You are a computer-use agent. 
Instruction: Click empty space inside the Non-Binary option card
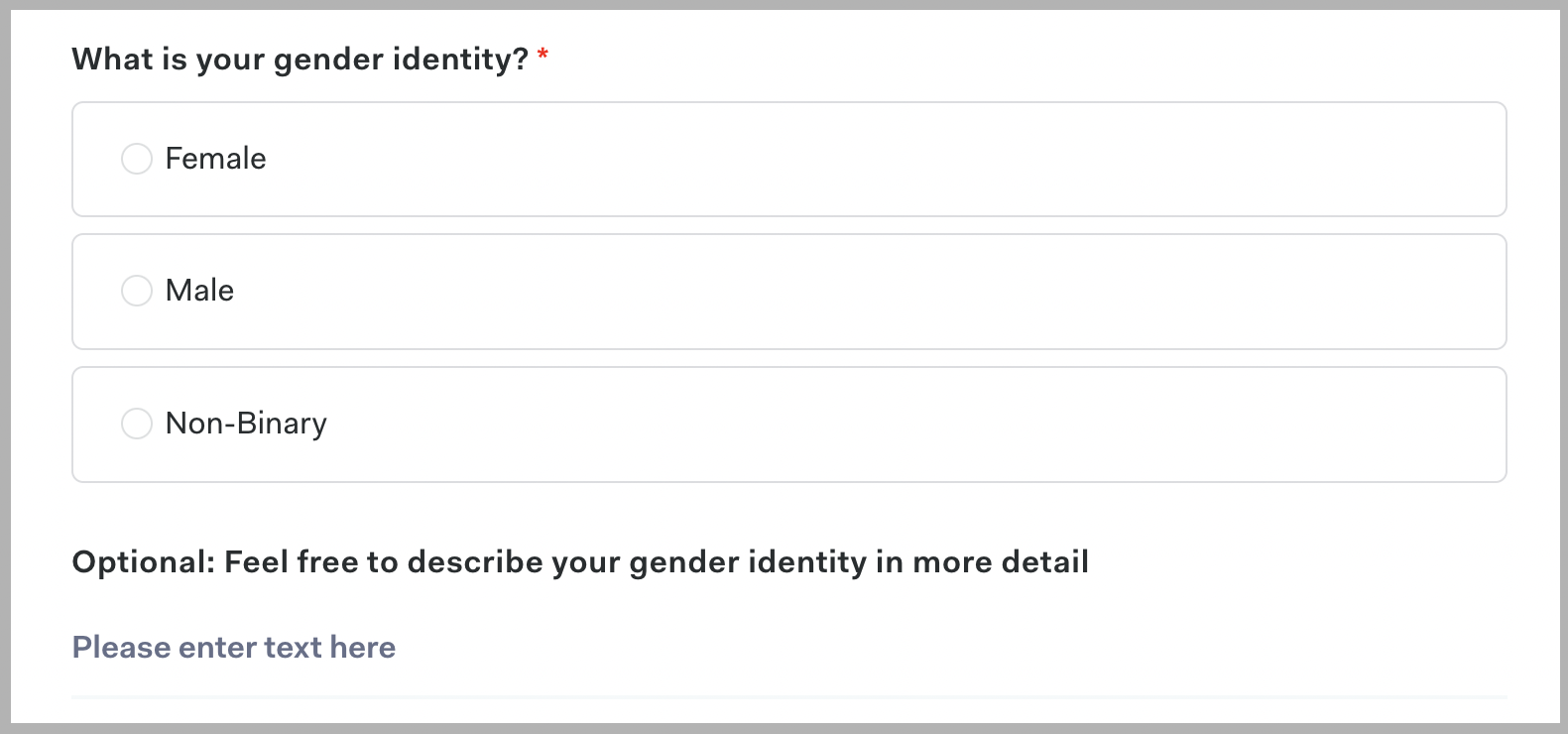(x=793, y=424)
